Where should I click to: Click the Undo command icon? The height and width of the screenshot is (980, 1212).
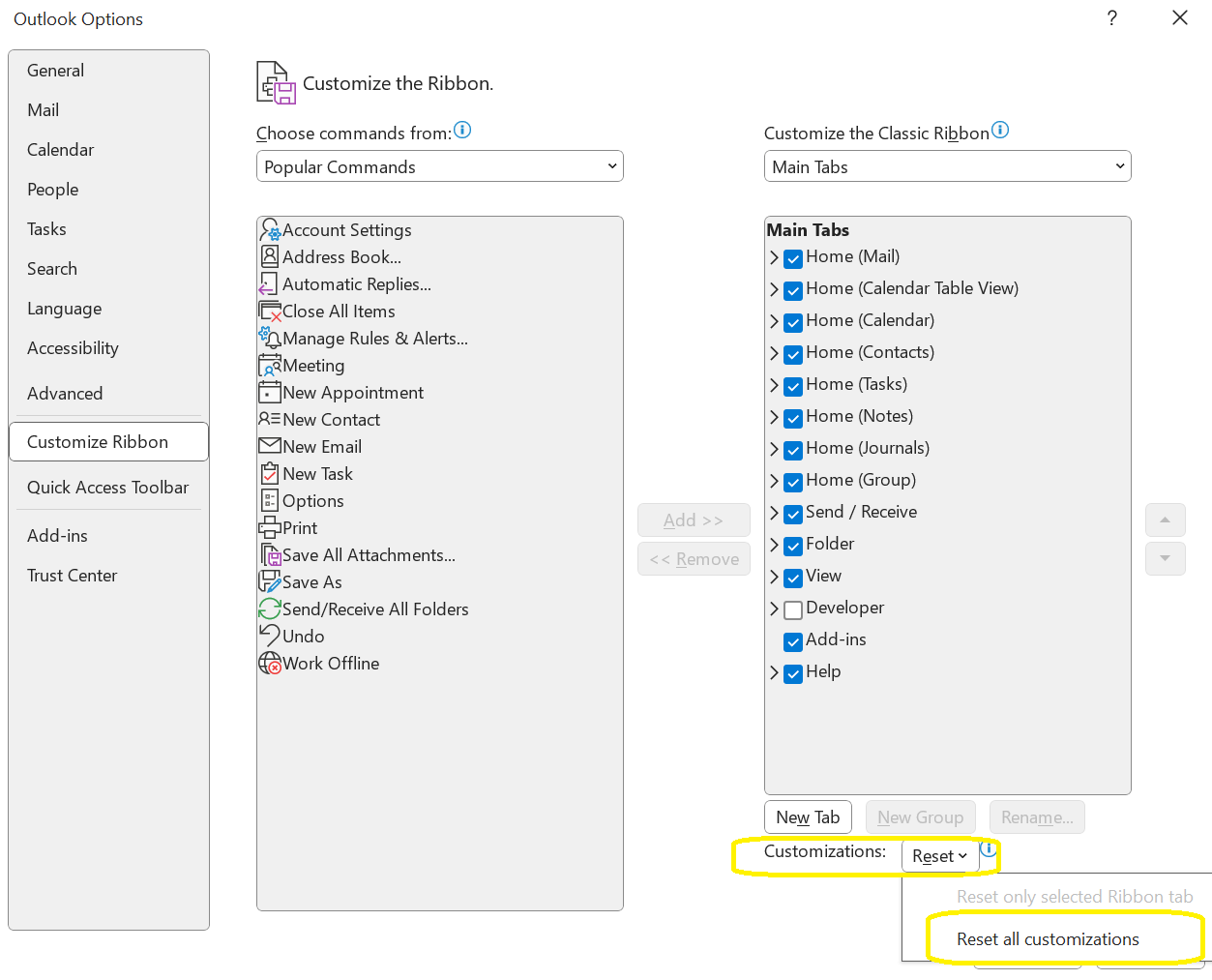269,636
